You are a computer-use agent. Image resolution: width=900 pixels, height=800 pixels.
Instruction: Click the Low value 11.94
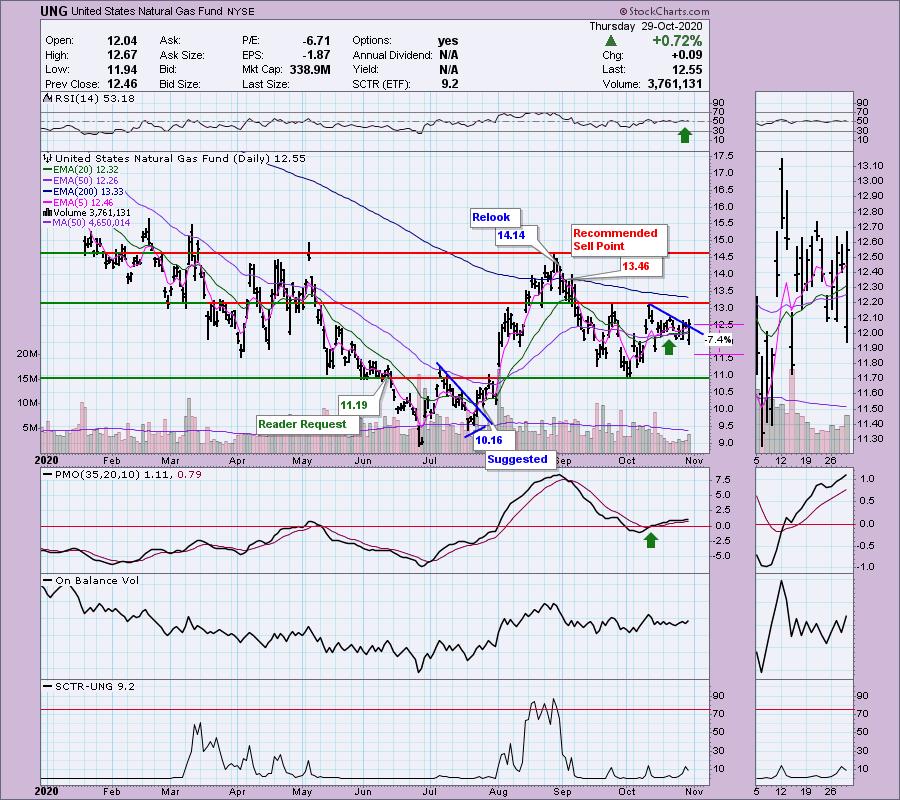pos(122,69)
